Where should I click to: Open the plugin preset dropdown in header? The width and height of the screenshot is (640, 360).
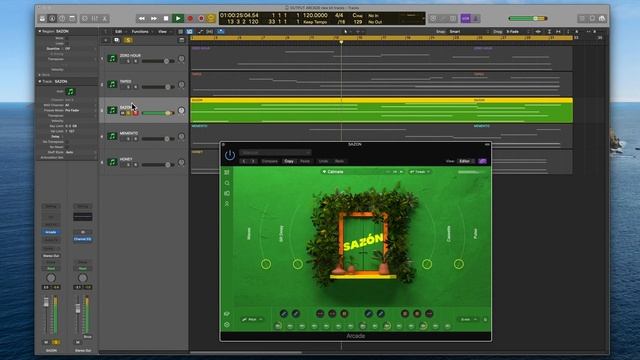275,153
